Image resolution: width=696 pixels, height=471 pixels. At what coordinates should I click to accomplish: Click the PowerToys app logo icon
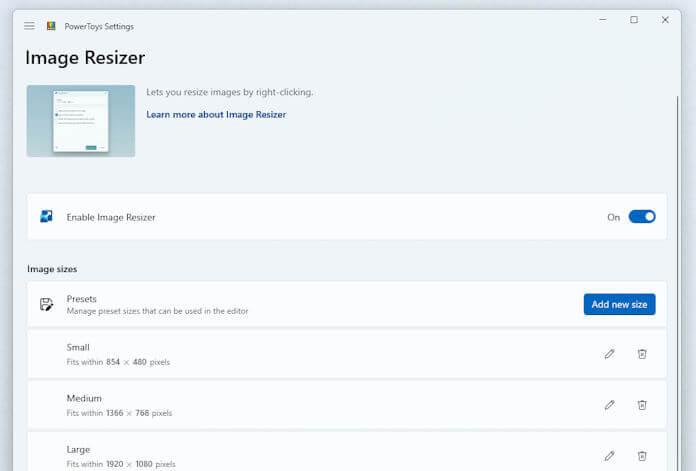(51, 26)
